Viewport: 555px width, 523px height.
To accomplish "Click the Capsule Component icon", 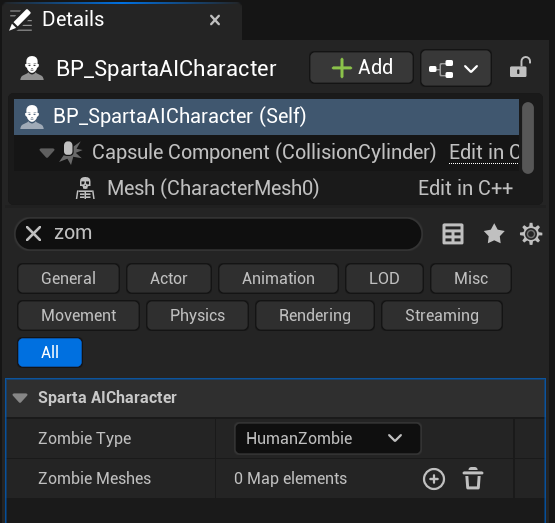I will (x=70, y=152).
